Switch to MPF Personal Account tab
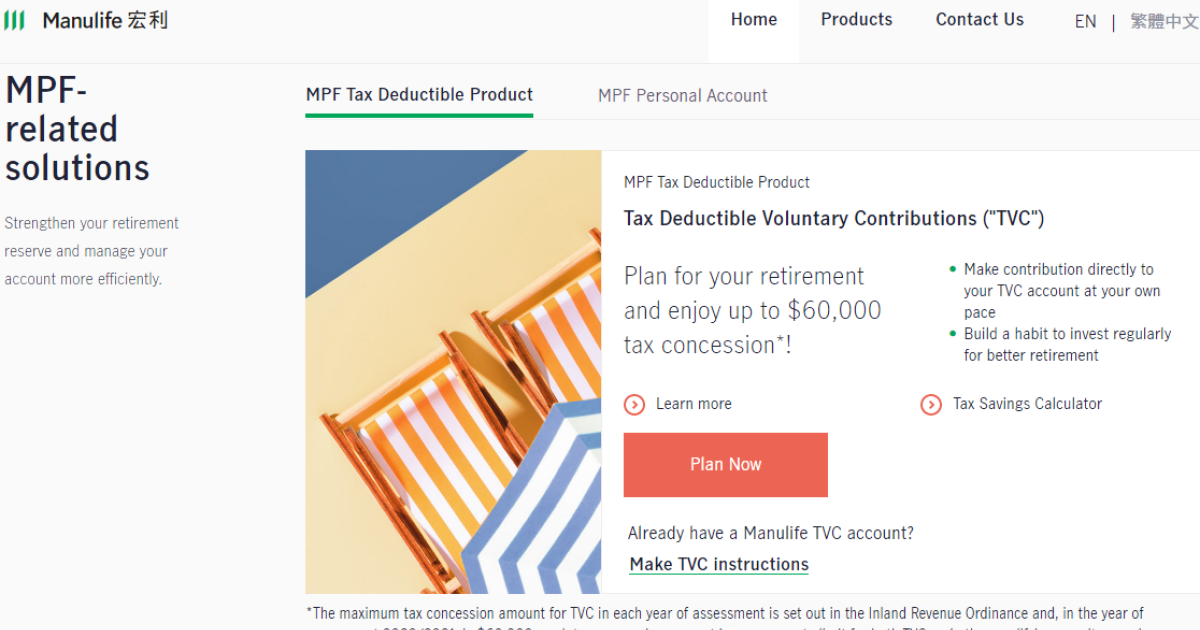Image resolution: width=1200 pixels, height=630 pixels. [x=682, y=96]
